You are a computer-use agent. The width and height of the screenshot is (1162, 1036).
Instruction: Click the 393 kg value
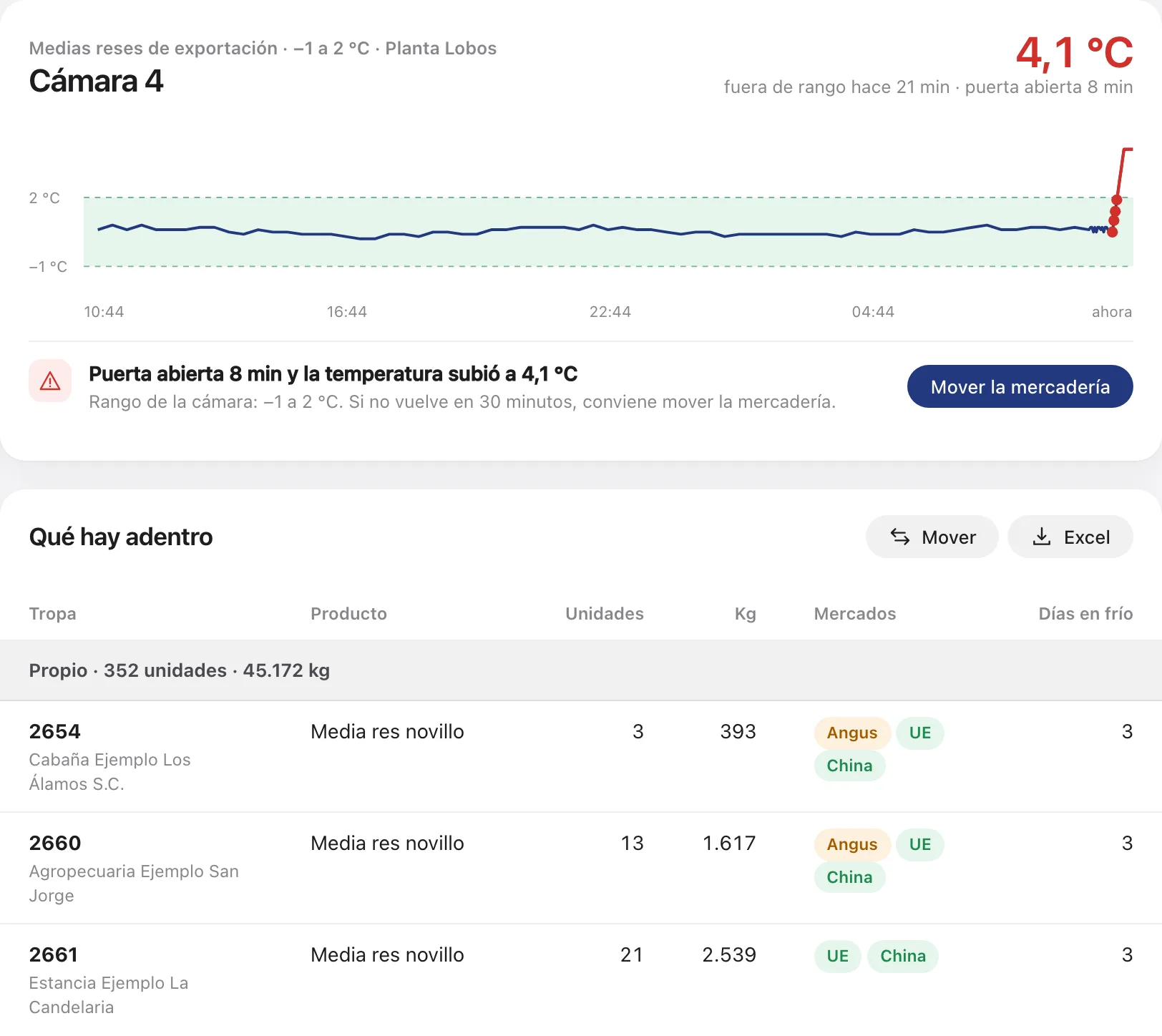738,732
